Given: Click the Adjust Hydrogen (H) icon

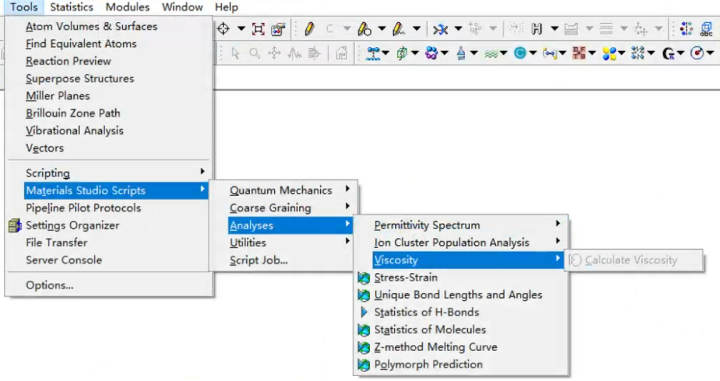Looking at the screenshot, I should coord(536,29).
